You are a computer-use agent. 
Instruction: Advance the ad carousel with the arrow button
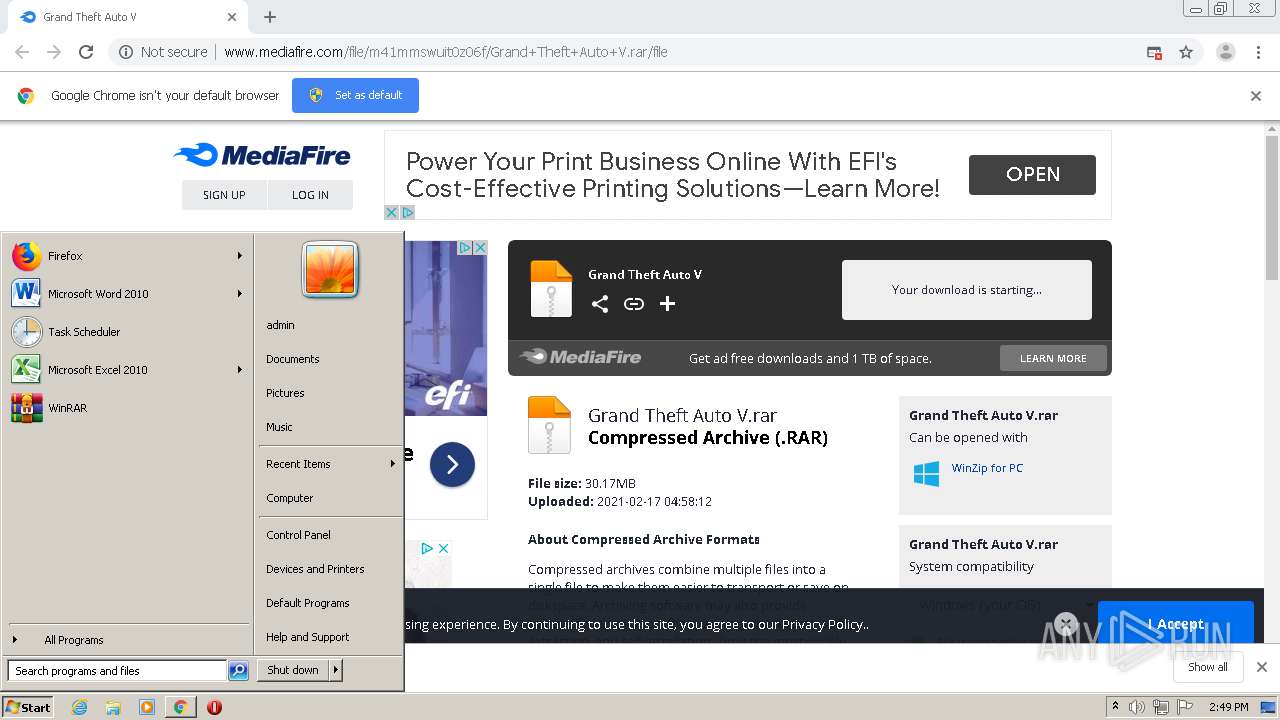452,464
